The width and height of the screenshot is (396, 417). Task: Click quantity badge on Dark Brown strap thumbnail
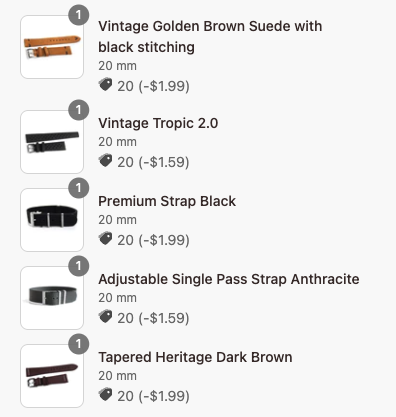(79, 344)
